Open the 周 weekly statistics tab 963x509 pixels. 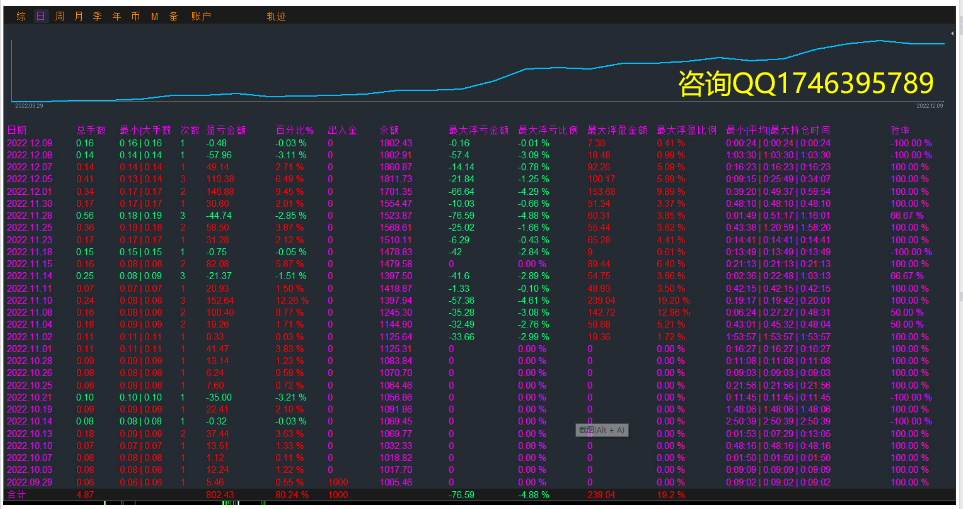[59, 17]
